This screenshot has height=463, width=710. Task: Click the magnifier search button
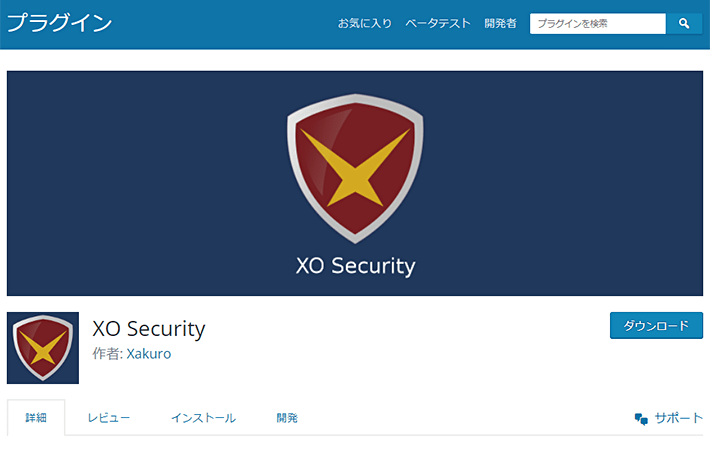684,23
